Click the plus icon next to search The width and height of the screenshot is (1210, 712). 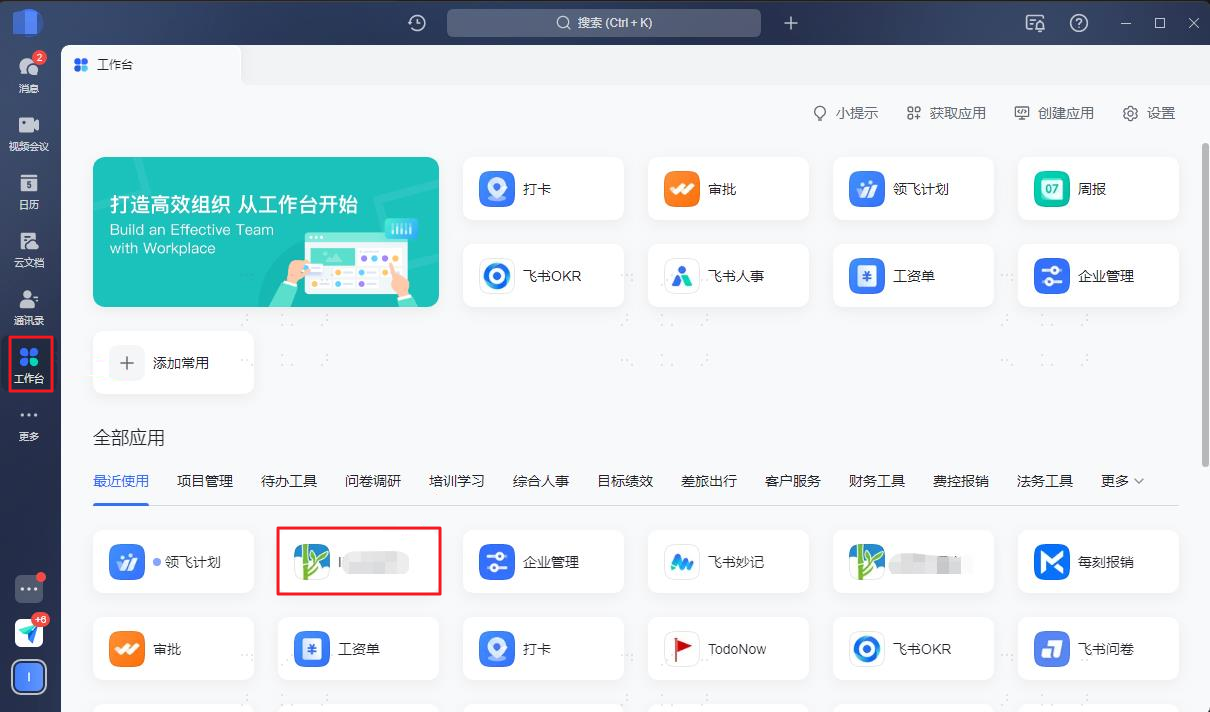(791, 23)
